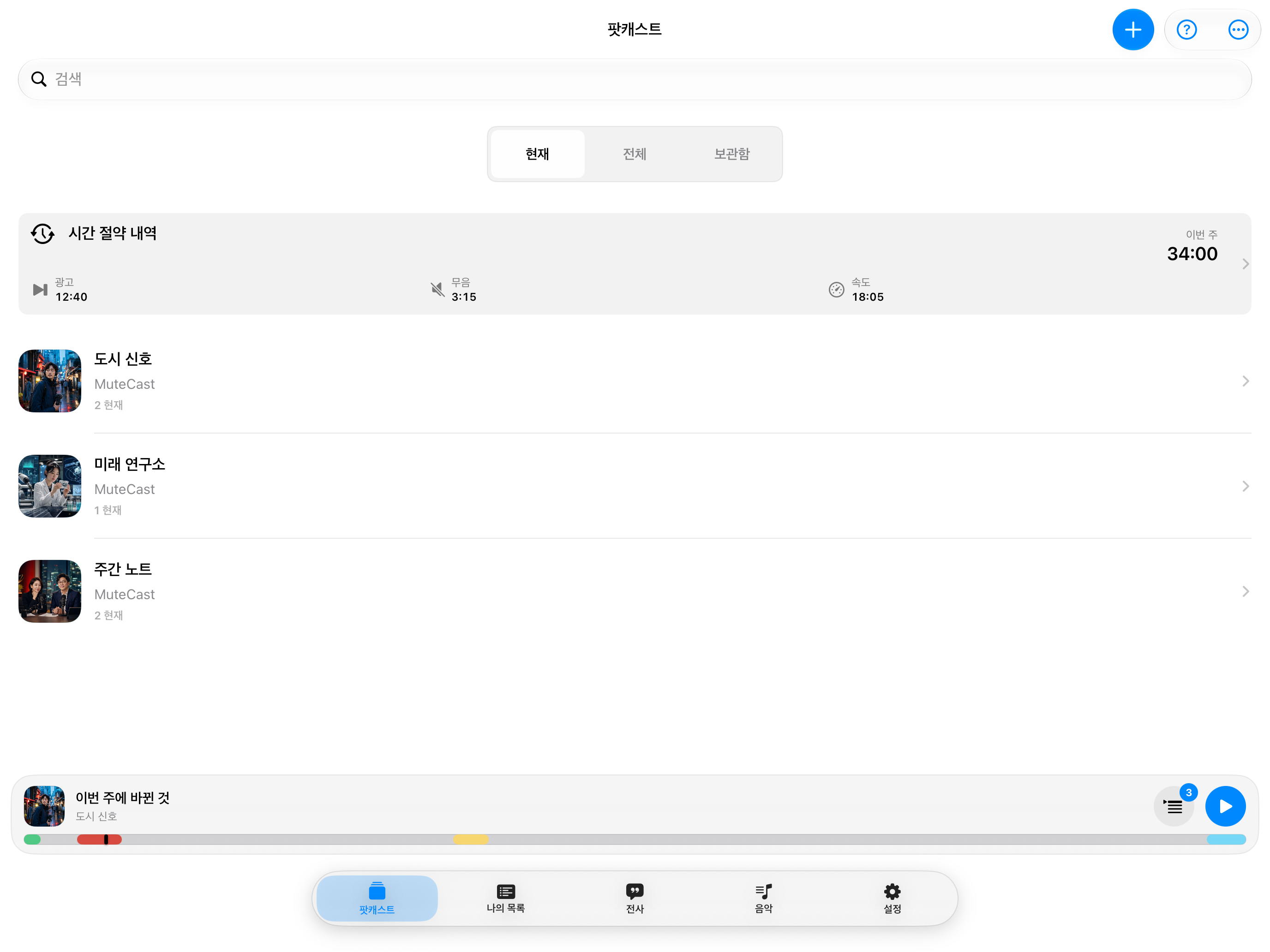
Task: Select the 12:40 ad time value
Action: point(71,297)
